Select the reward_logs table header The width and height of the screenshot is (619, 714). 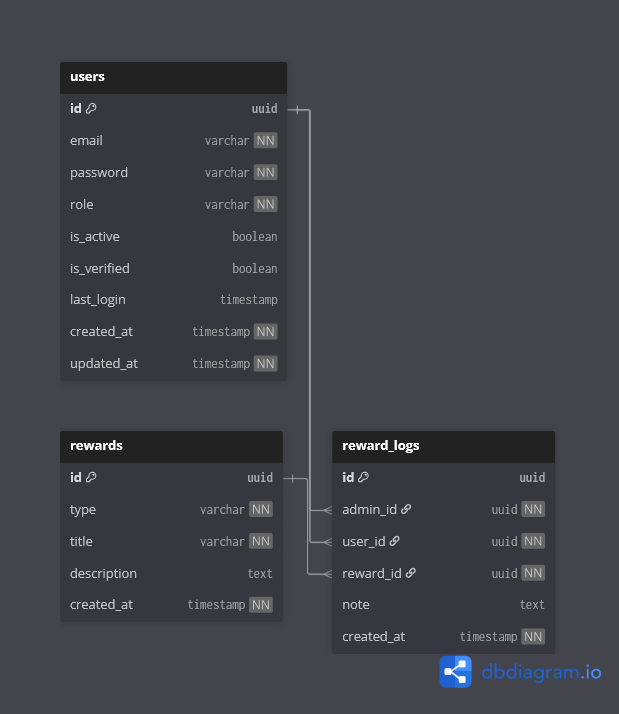coord(443,446)
